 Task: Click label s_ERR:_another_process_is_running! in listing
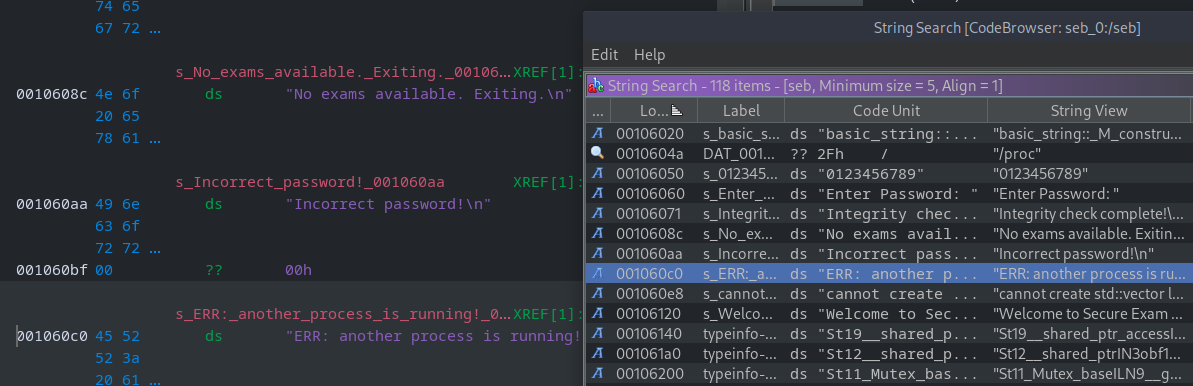[342, 314]
